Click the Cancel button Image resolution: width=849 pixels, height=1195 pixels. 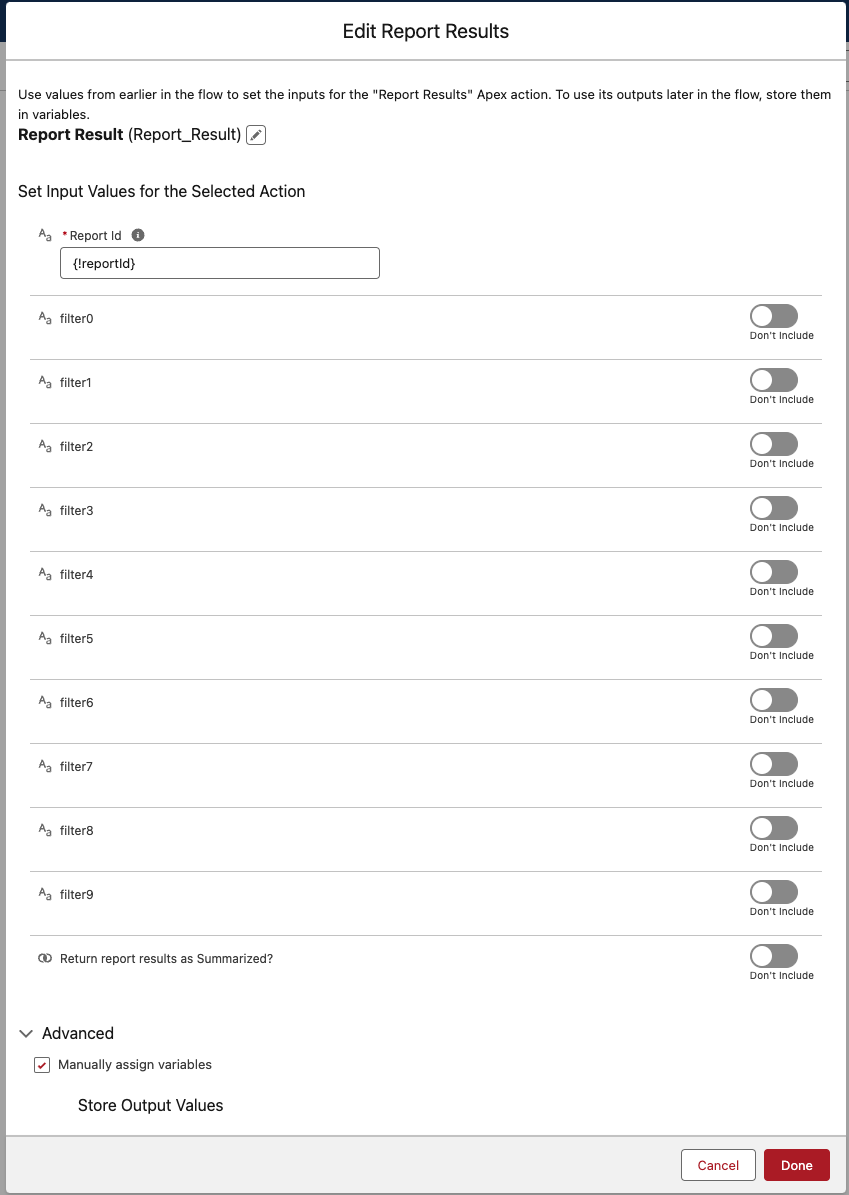pyautogui.click(x=718, y=1165)
